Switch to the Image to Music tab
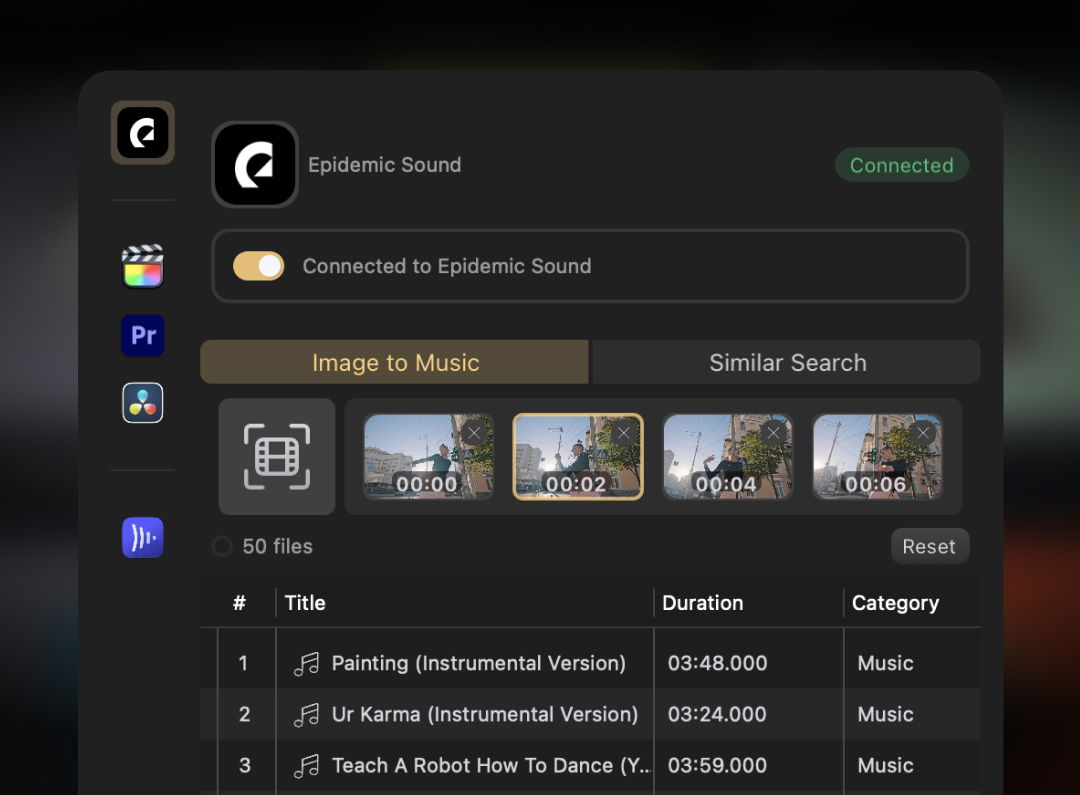The width and height of the screenshot is (1080, 795). coord(395,362)
